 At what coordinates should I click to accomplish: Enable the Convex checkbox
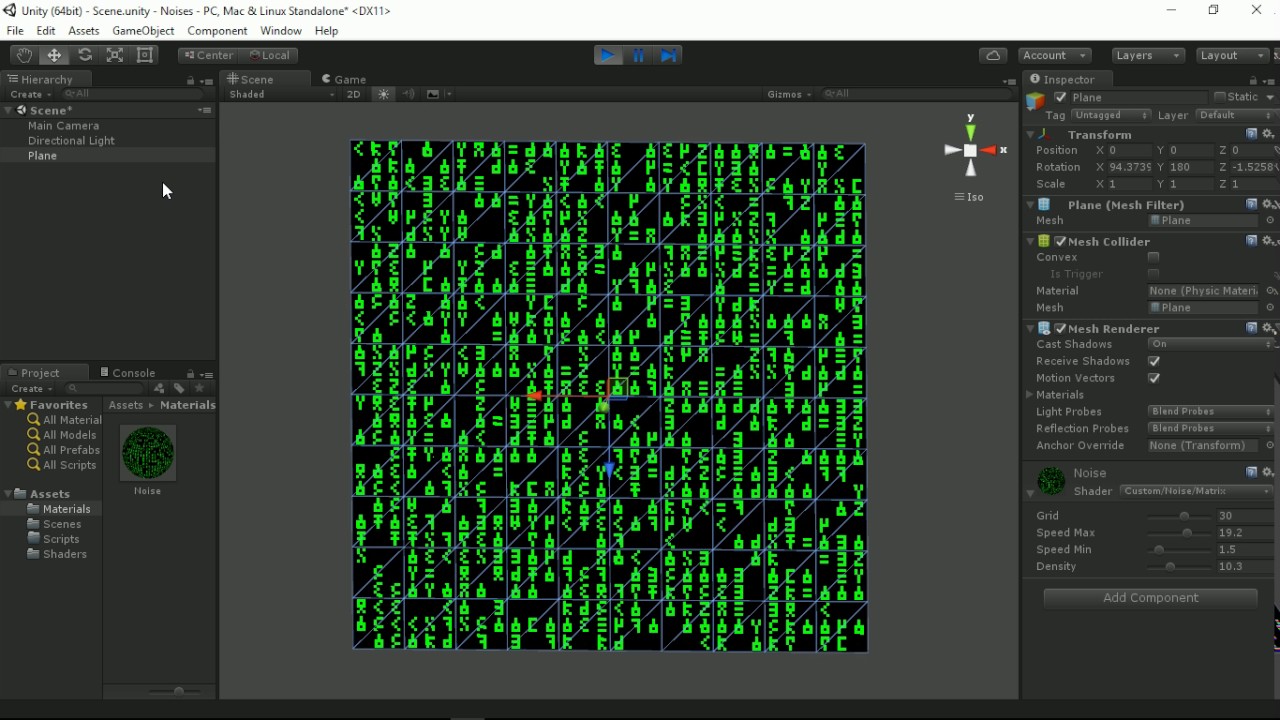click(x=1154, y=257)
